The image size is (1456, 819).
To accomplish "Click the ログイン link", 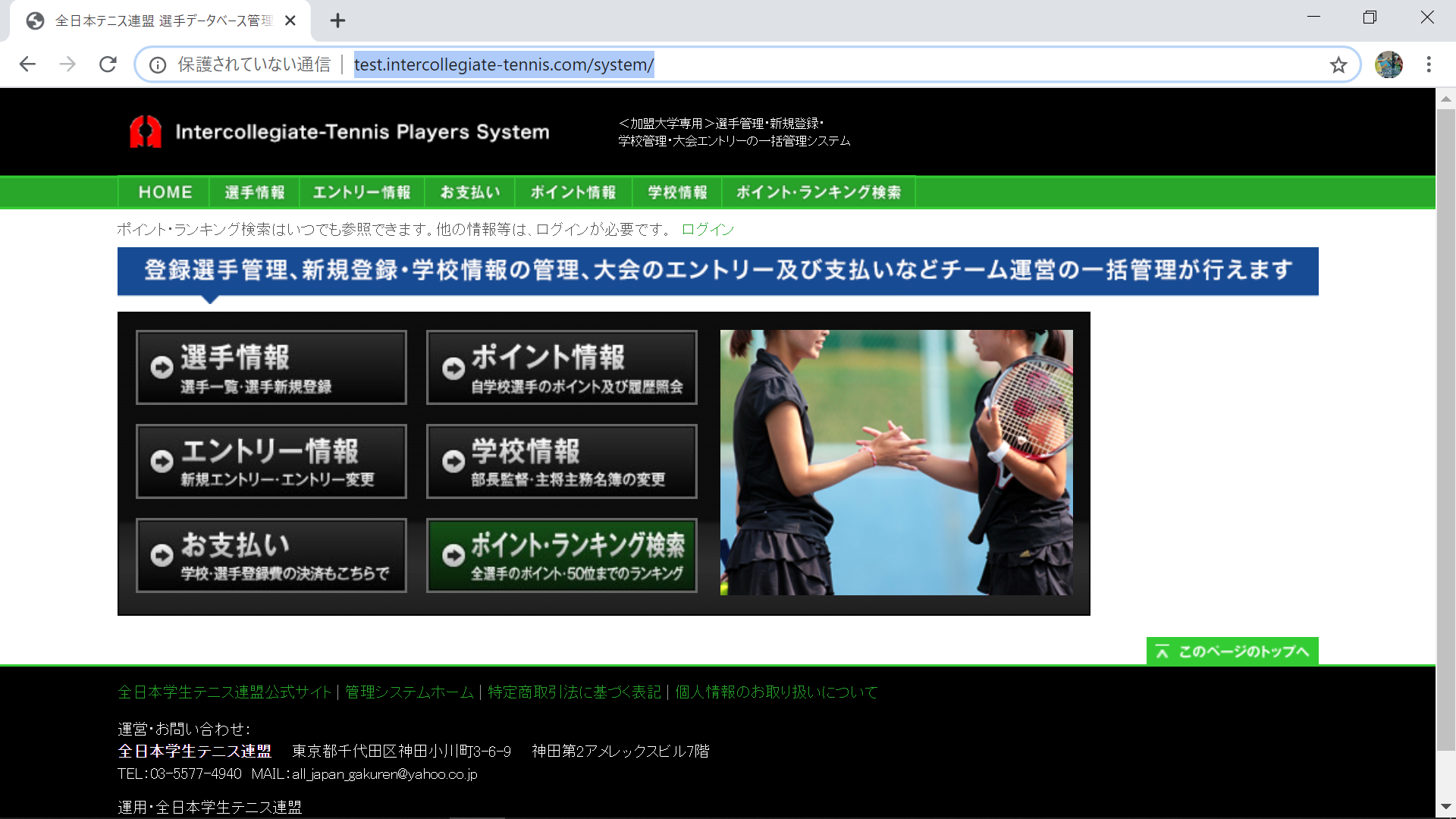I will 707,230.
